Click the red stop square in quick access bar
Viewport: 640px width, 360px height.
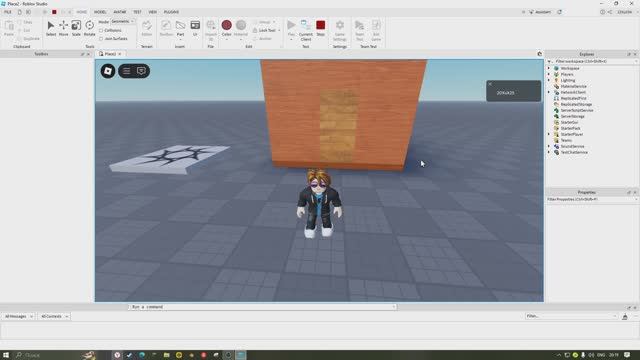(54, 12)
